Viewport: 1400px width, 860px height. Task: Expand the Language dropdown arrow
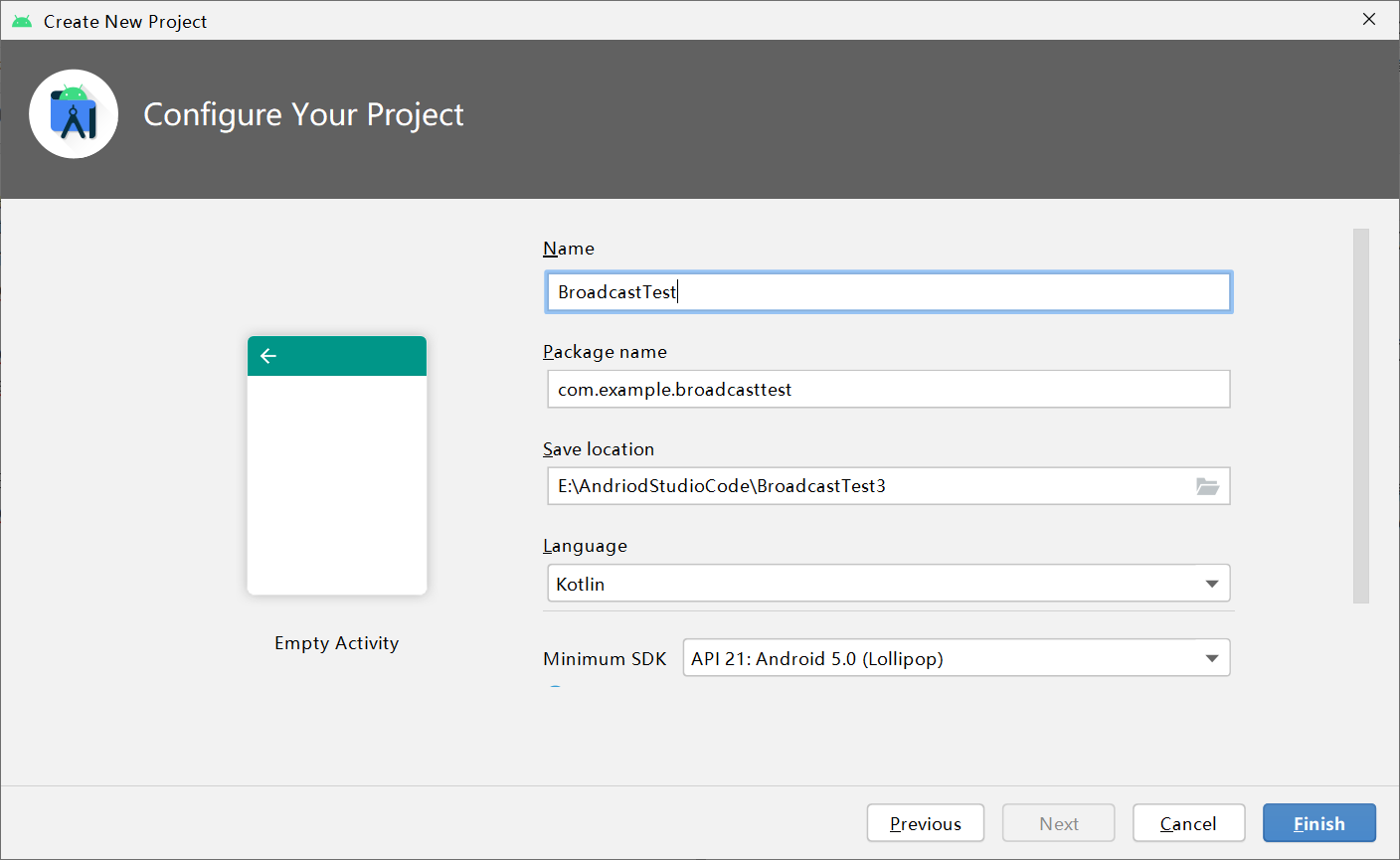click(x=1211, y=584)
